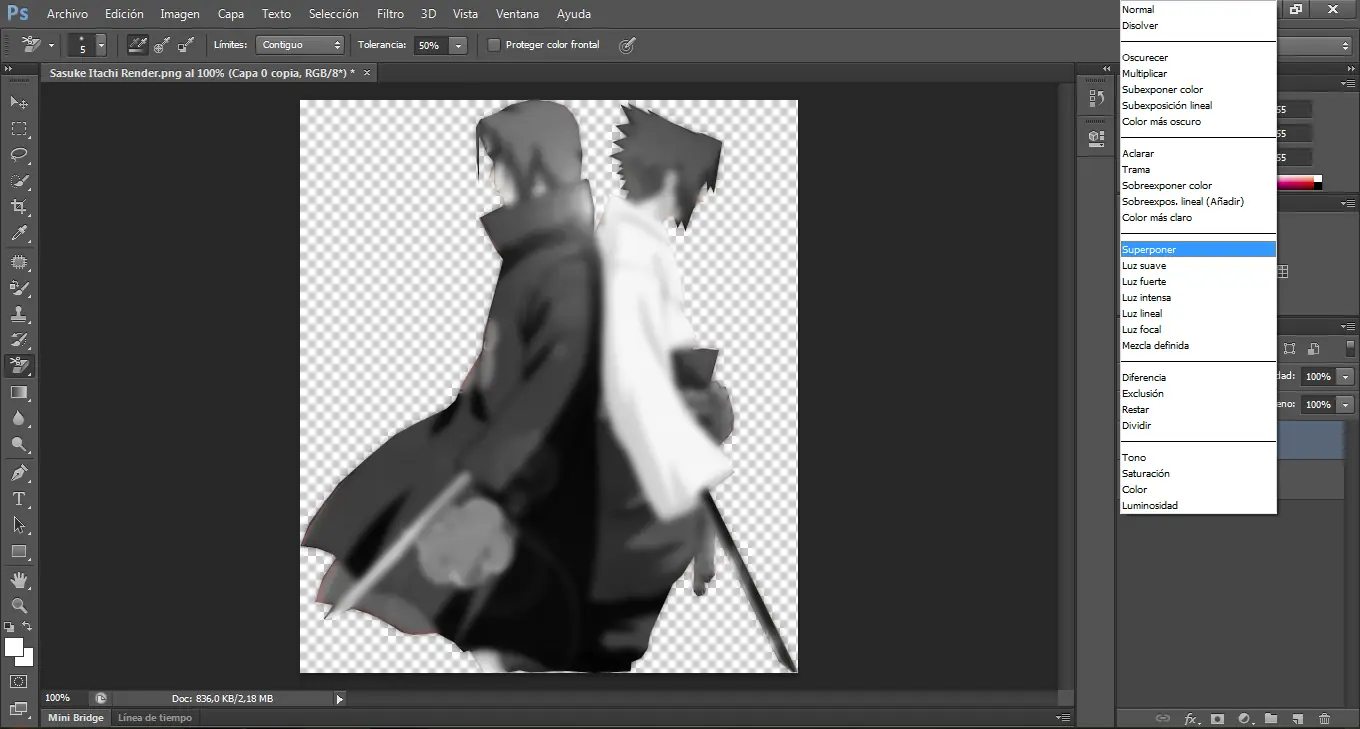1360x729 pixels.
Task: Switch to the Línea de tiempo tab
Action: pyautogui.click(x=154, y=717)
